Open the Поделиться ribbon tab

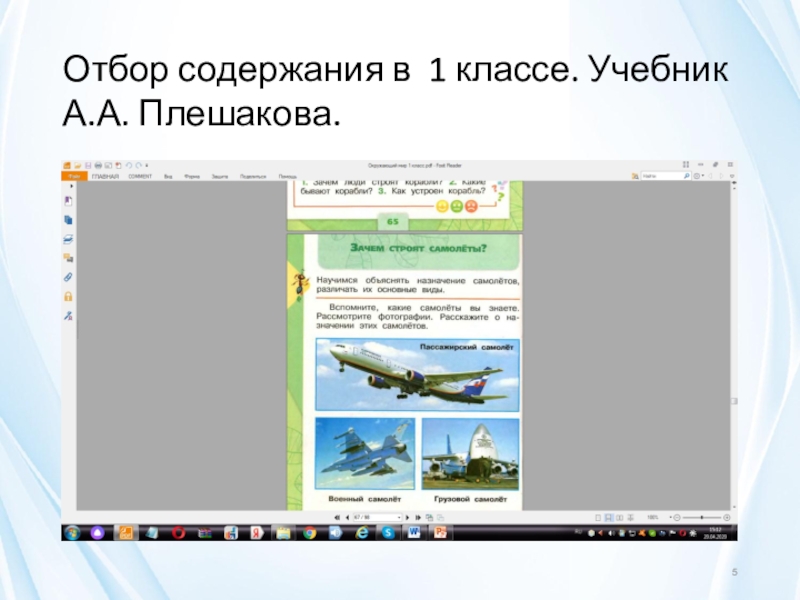click(253, 177)
